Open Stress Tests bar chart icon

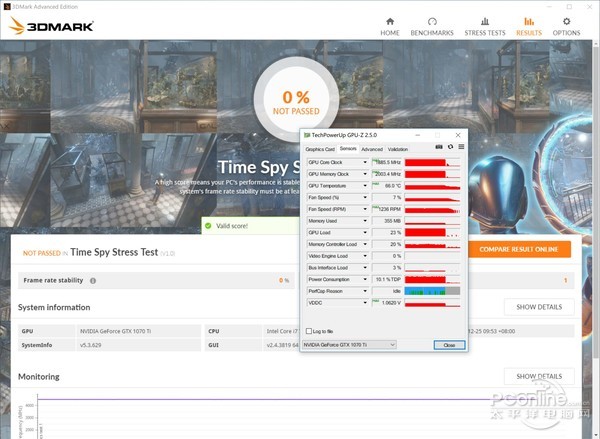484,21
